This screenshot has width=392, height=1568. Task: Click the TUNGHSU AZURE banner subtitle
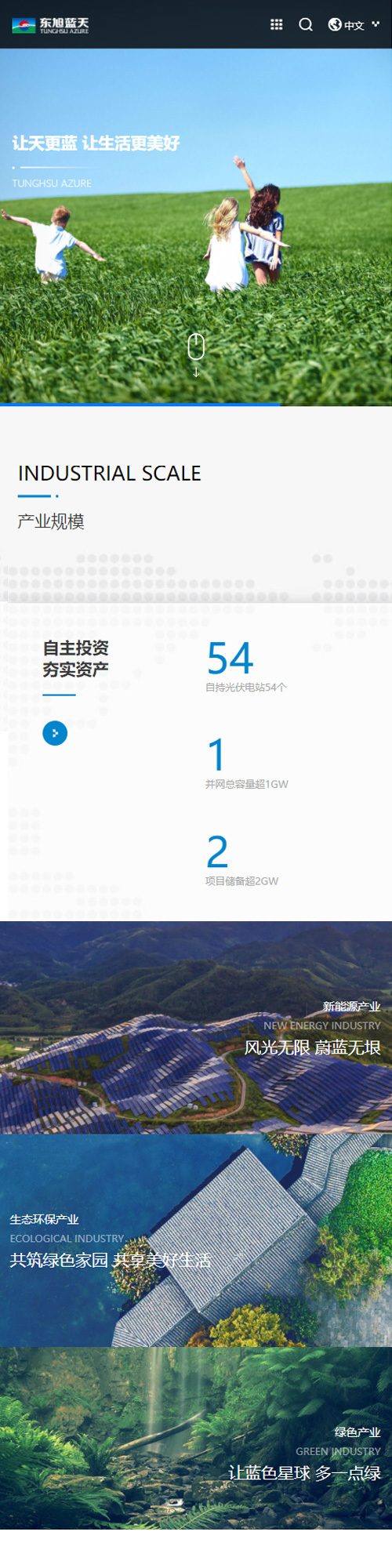(52, 183)
